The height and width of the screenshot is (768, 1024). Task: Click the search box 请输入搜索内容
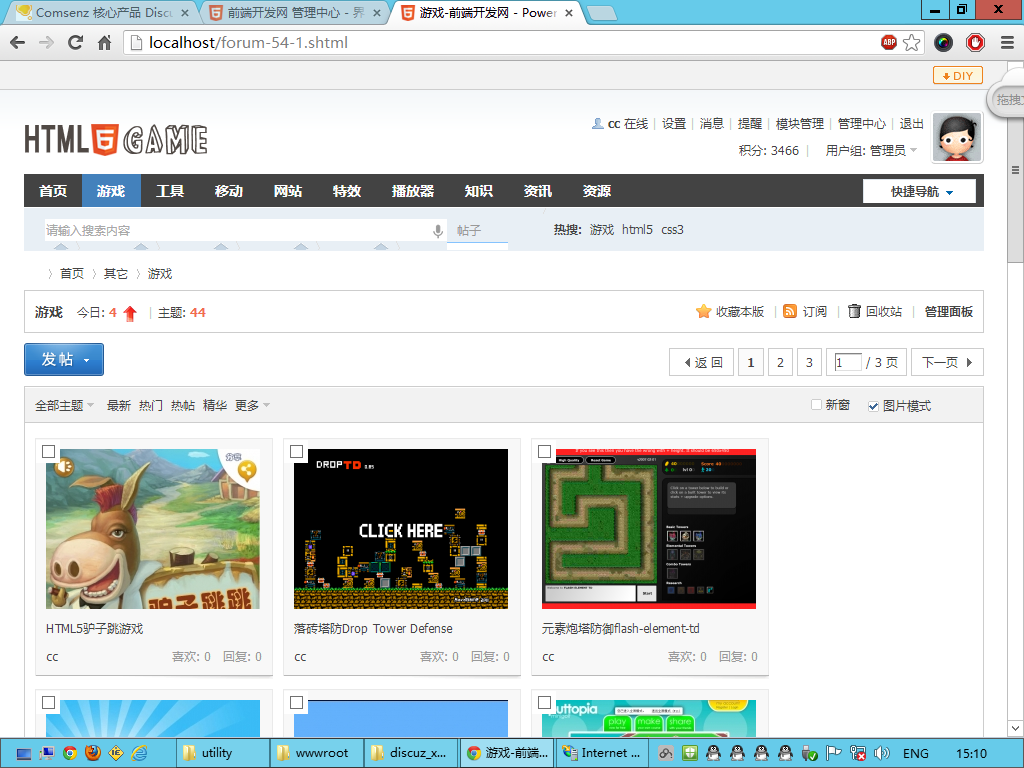[236, 231]
